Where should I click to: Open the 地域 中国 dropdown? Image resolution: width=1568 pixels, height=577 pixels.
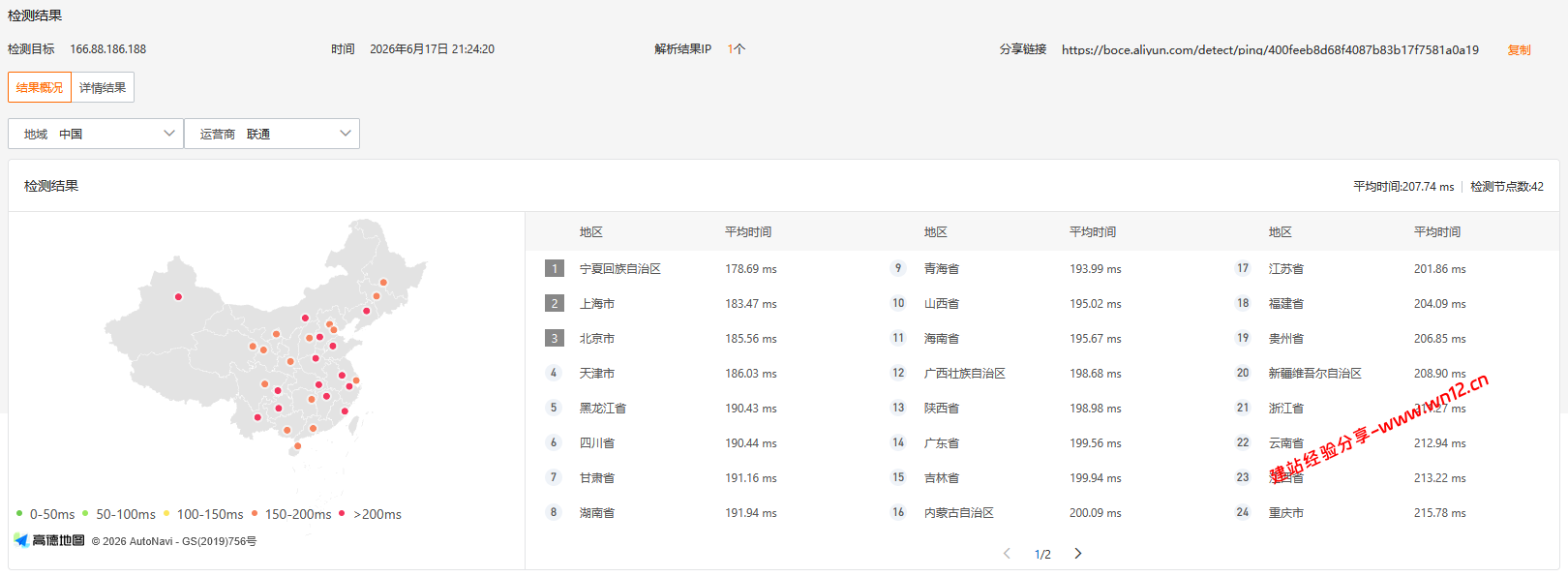(x=96, y=134)
